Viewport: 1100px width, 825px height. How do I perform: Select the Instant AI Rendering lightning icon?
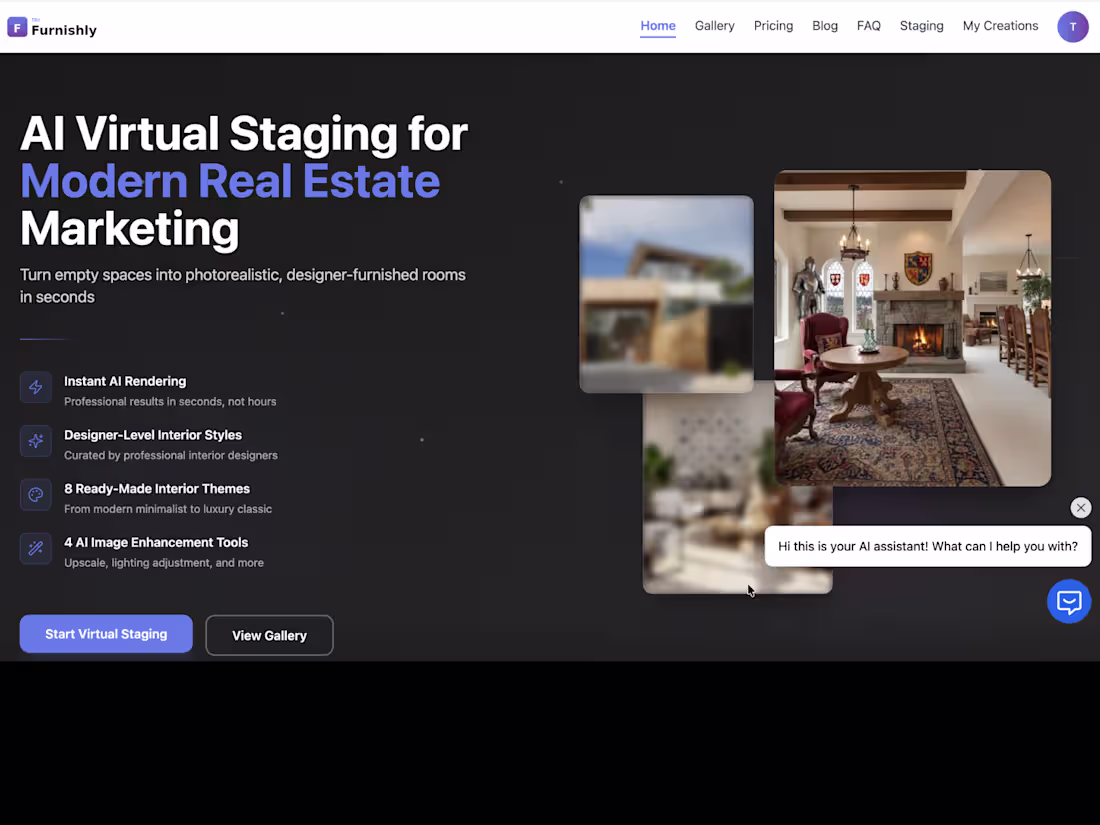(x=36, y=387)
